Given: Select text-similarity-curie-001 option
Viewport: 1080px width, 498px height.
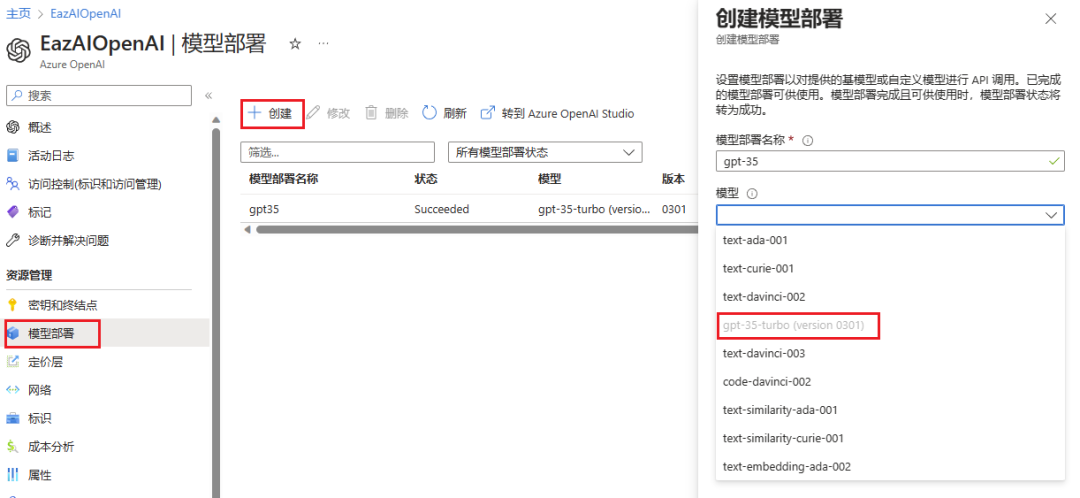Looking at the screenshot, I should pyautogui.click(x=890, y=438).
